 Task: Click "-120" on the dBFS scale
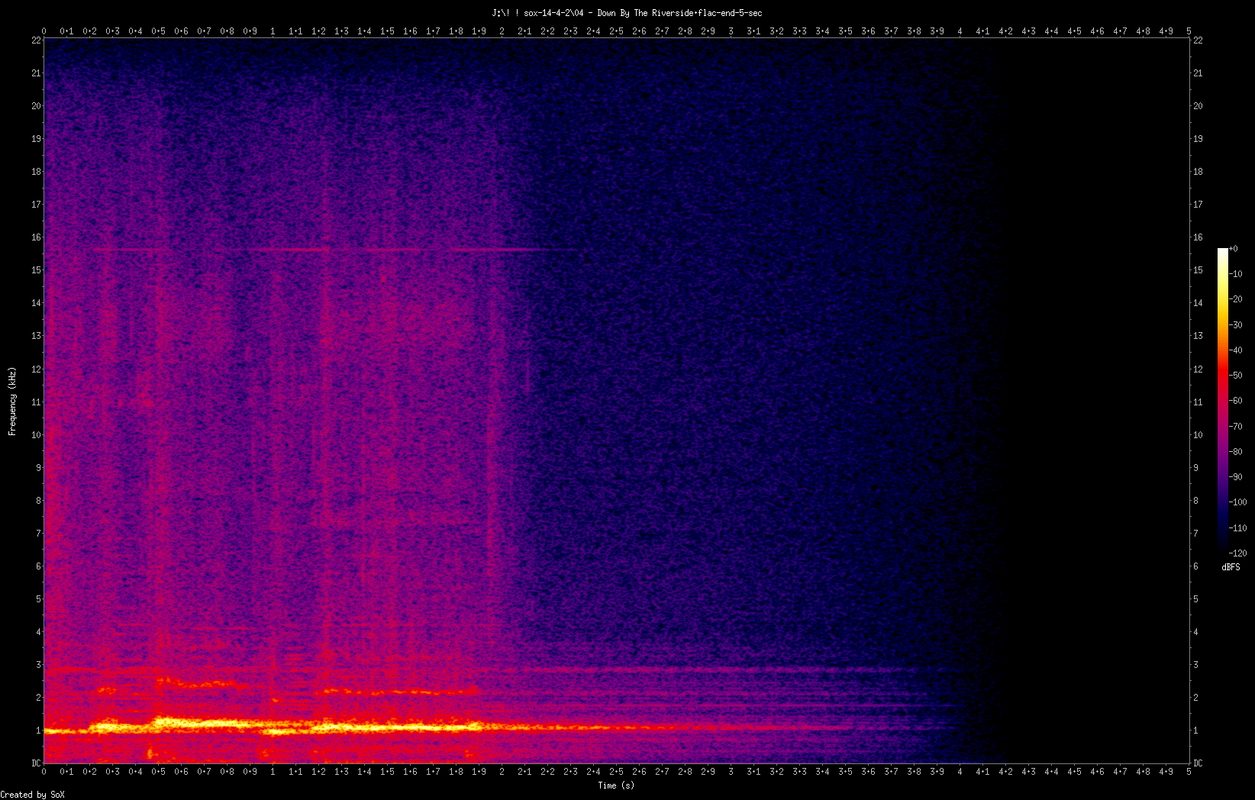(x=1238, y=552)
